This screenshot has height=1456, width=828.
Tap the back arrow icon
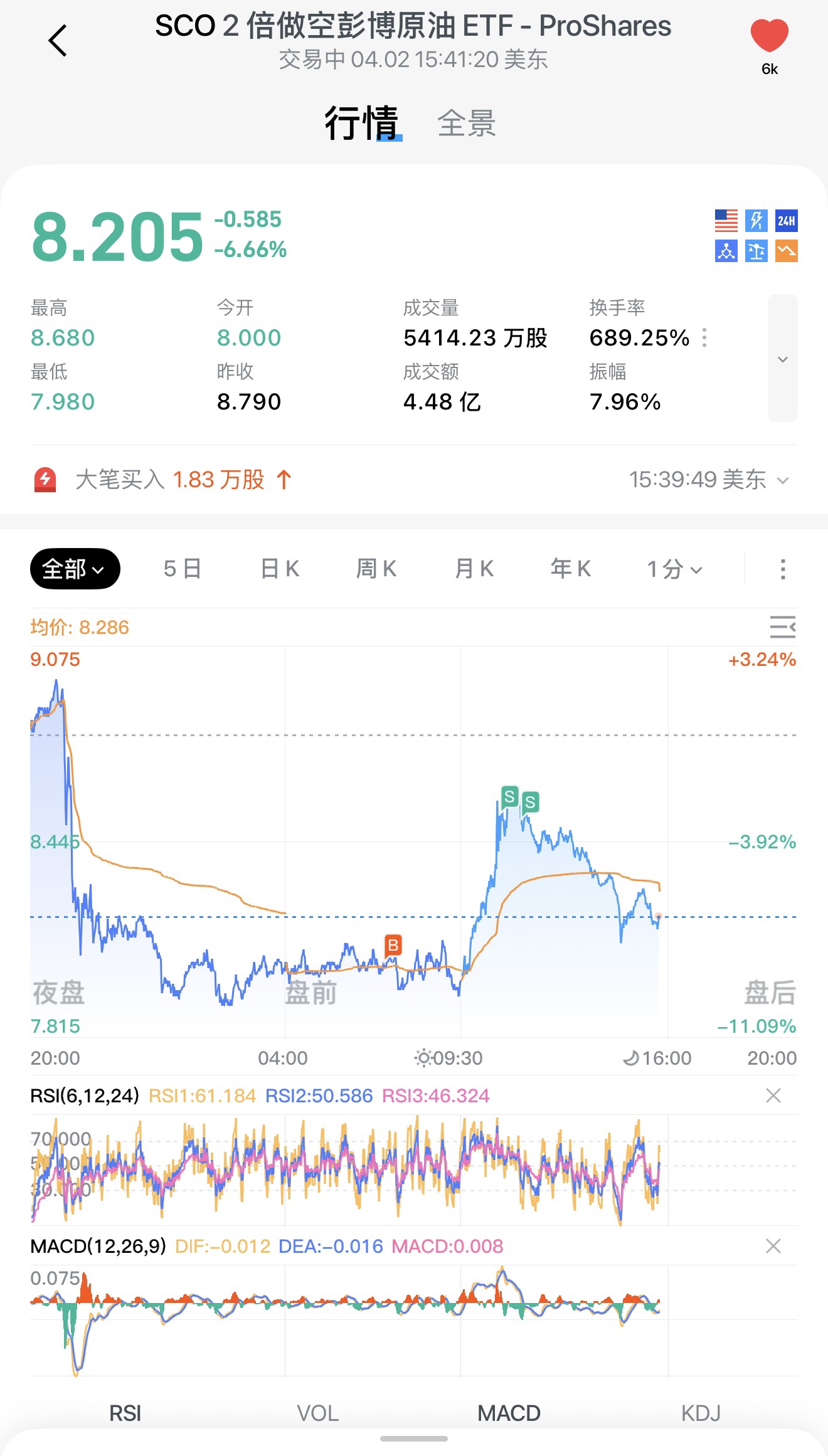[x=58, y=41]
